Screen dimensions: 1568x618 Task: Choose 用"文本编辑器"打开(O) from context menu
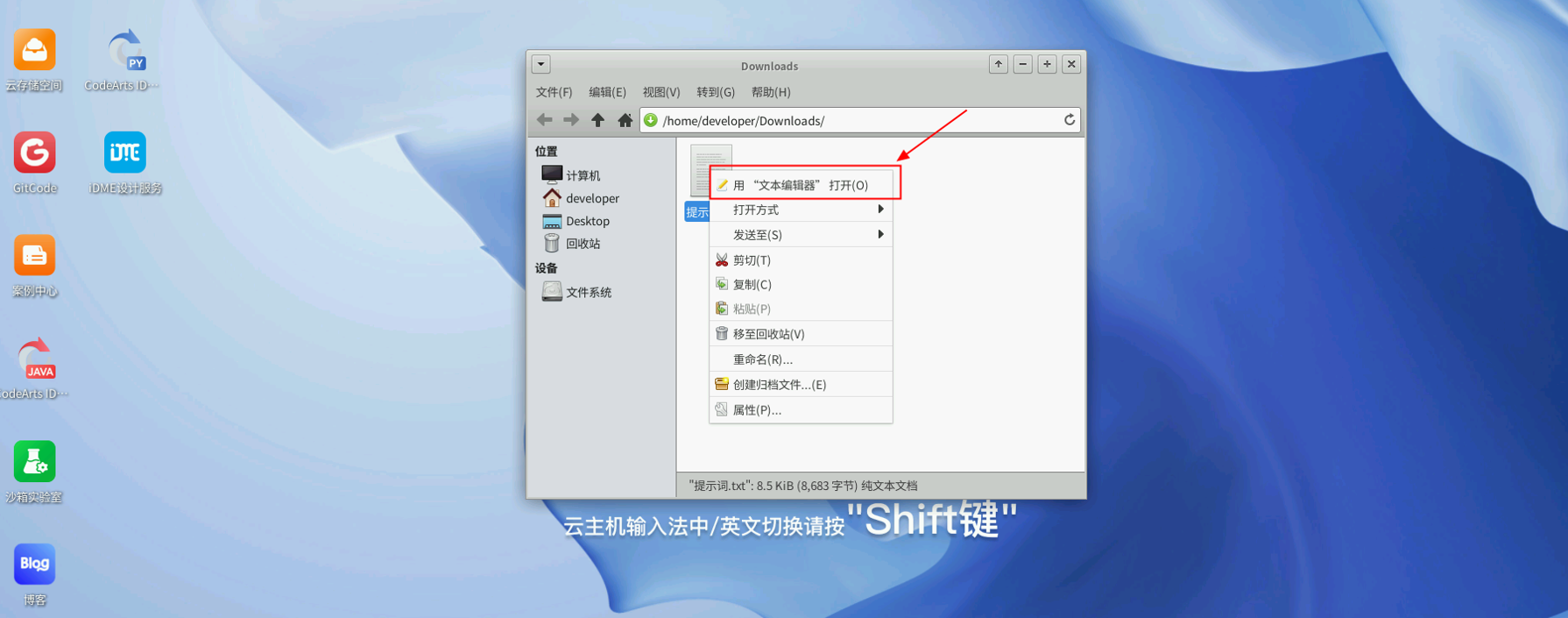[801, 185]
